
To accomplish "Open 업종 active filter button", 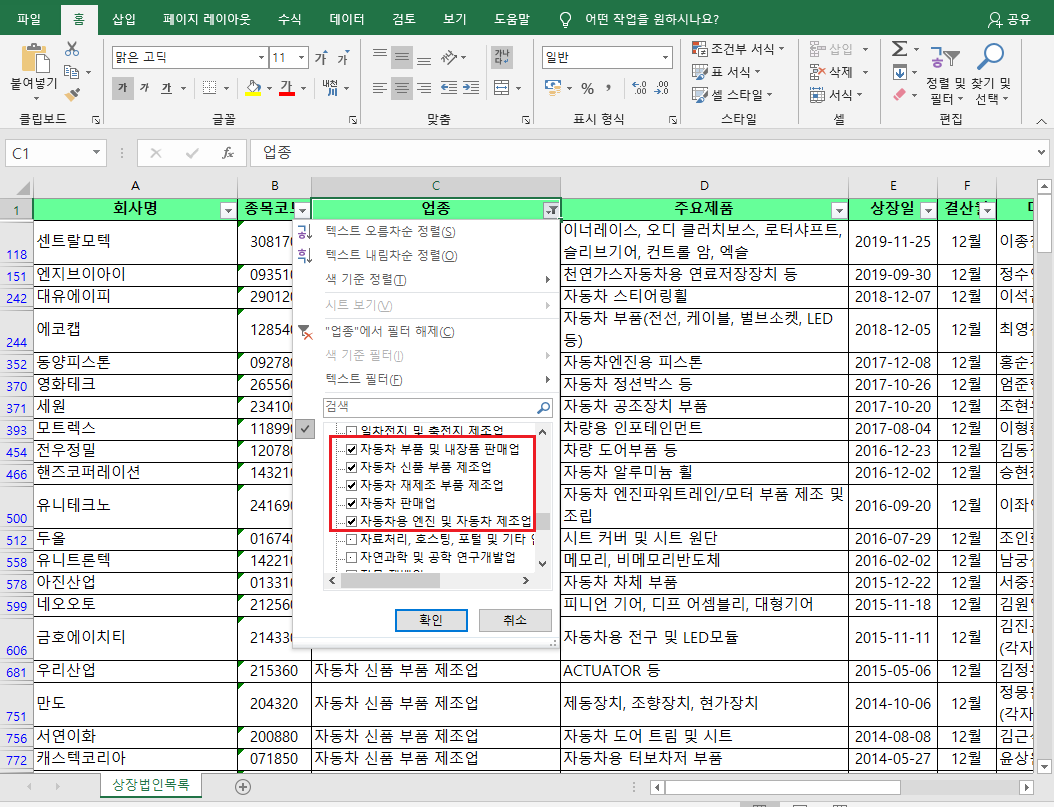I will [x=551, y=211].
